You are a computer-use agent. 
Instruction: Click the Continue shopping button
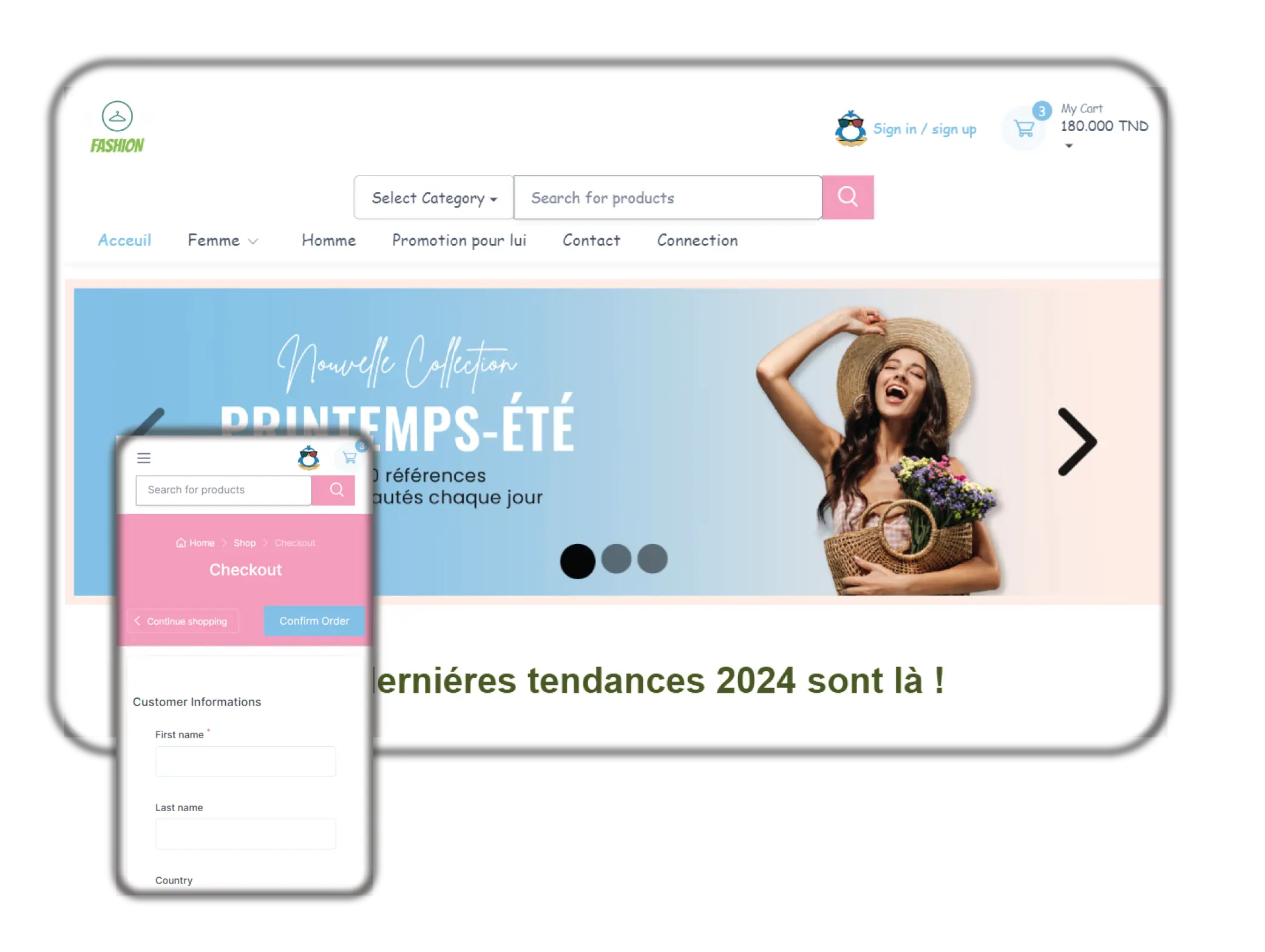point(184,620)
